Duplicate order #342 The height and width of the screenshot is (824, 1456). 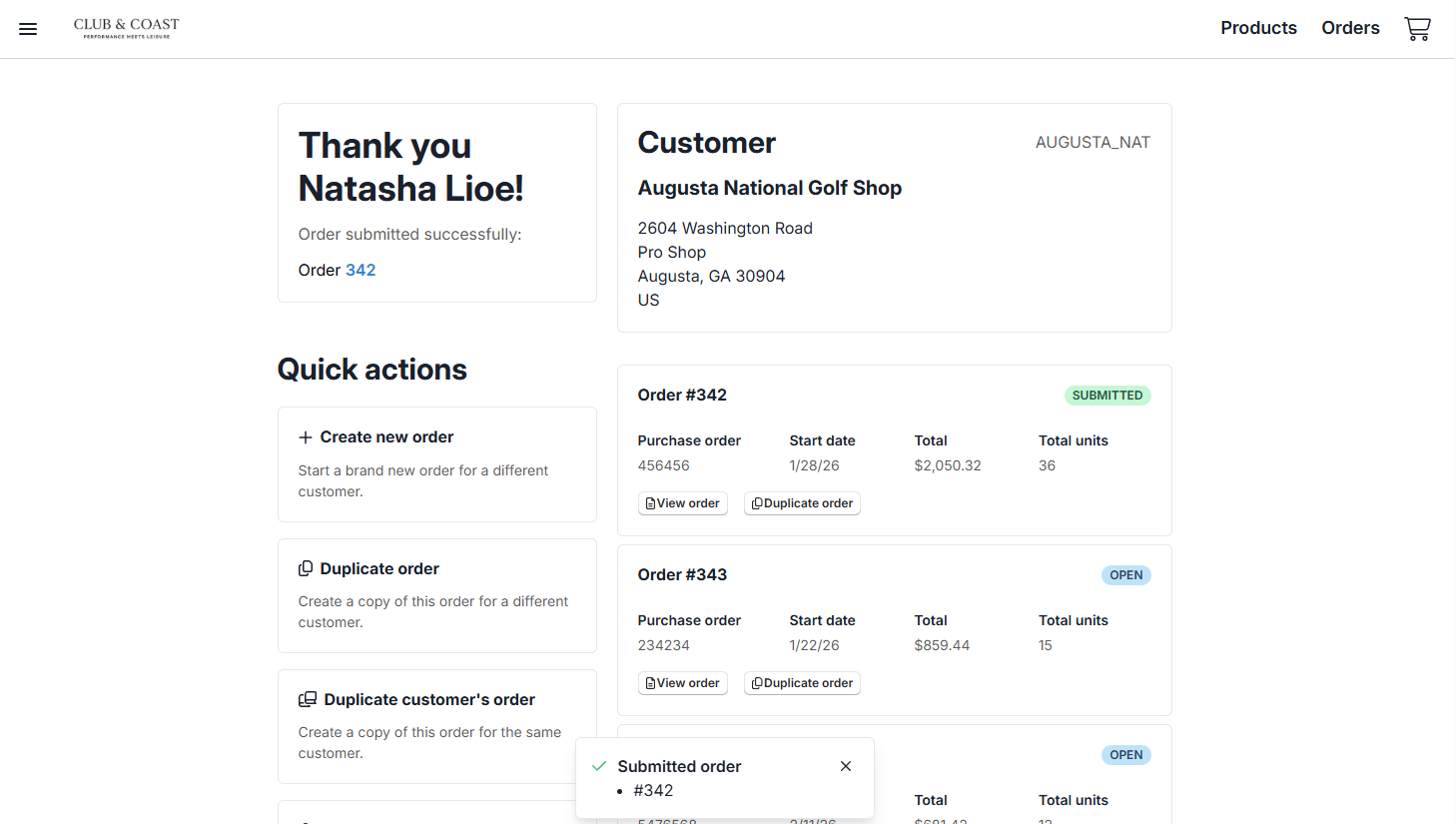(x=802, y=503)
